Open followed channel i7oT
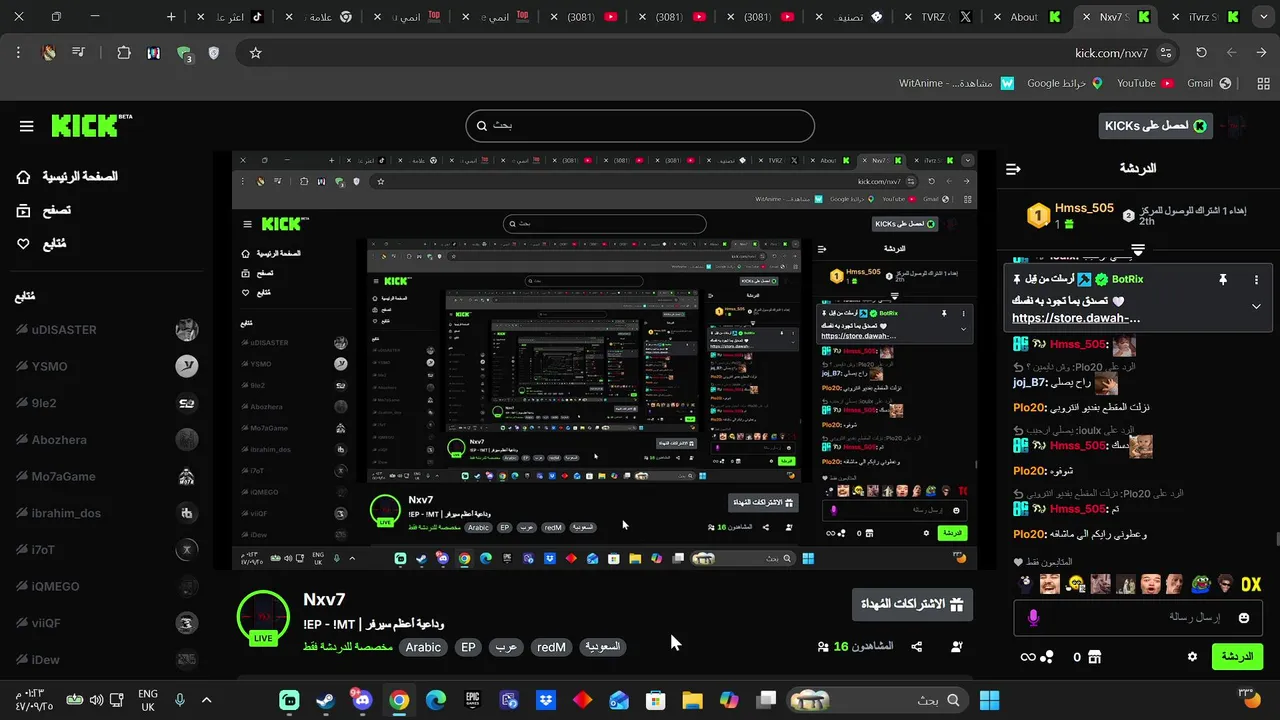The height and width of the screenshot is (720, 1280). tap(105, 550)
